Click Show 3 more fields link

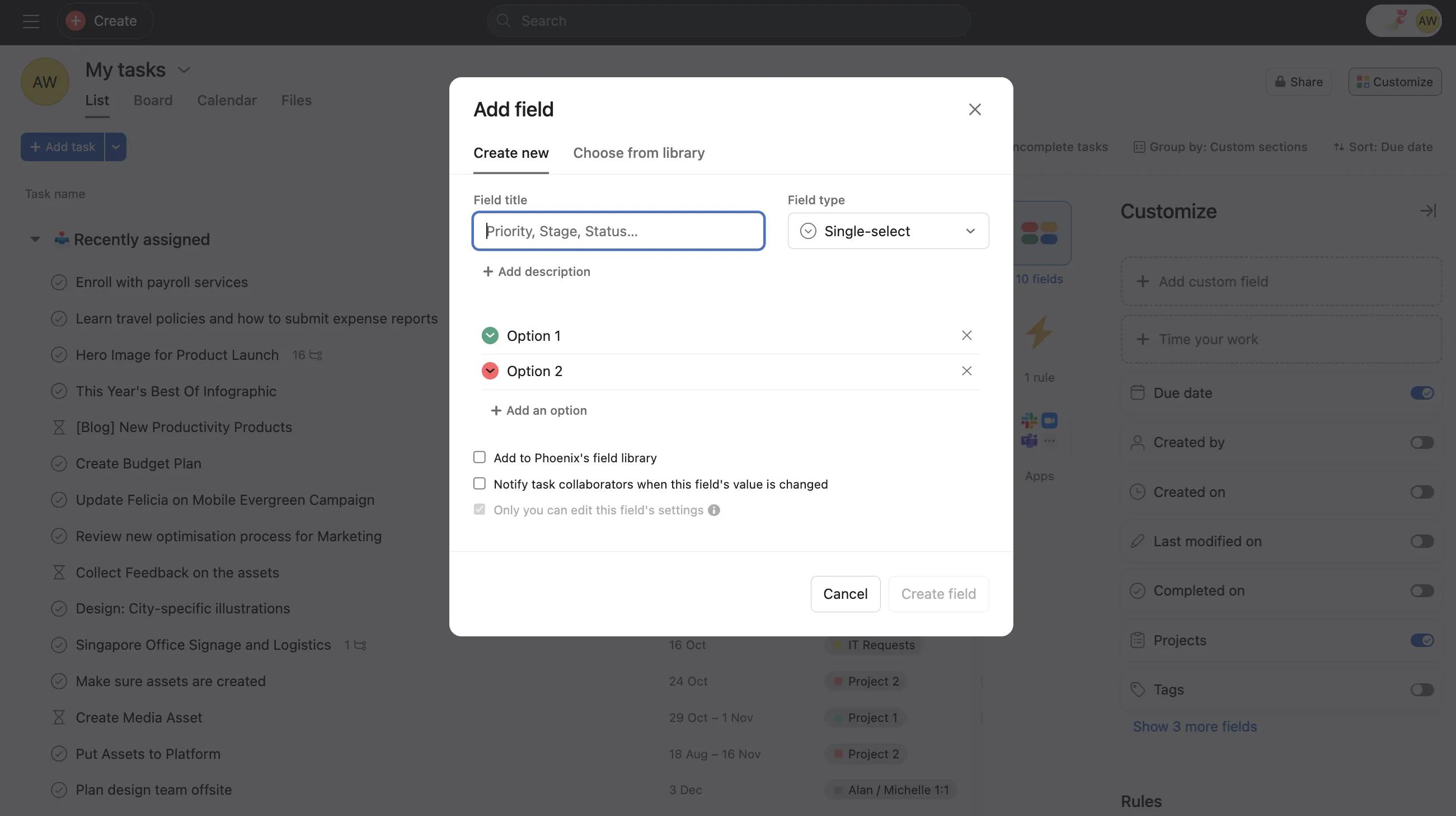coord(1194,726)
